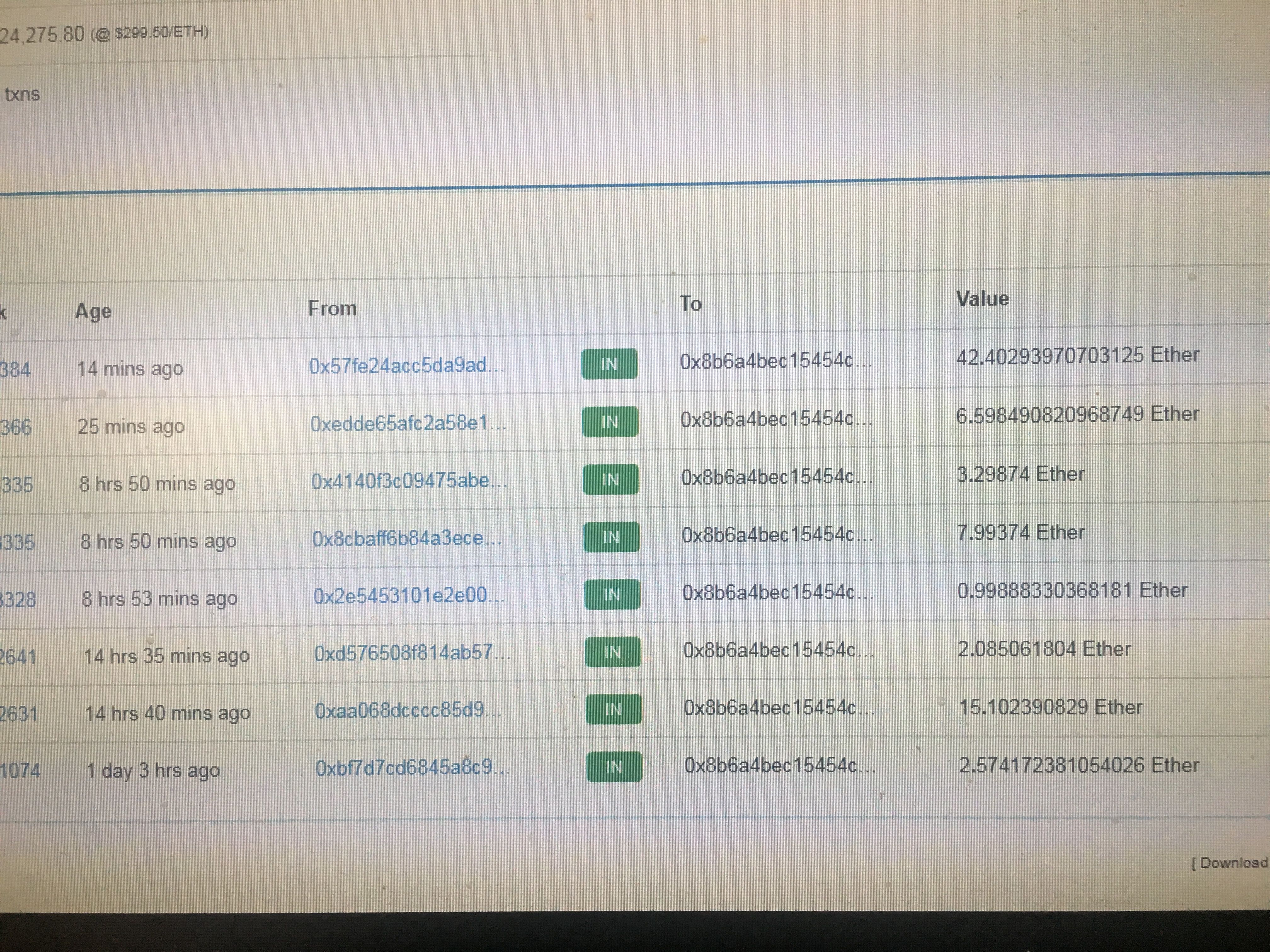Open sender address 0x2e5453101e2e00...
The width and height of the screenshot is (1270, 952).
[x=409, y=596]
